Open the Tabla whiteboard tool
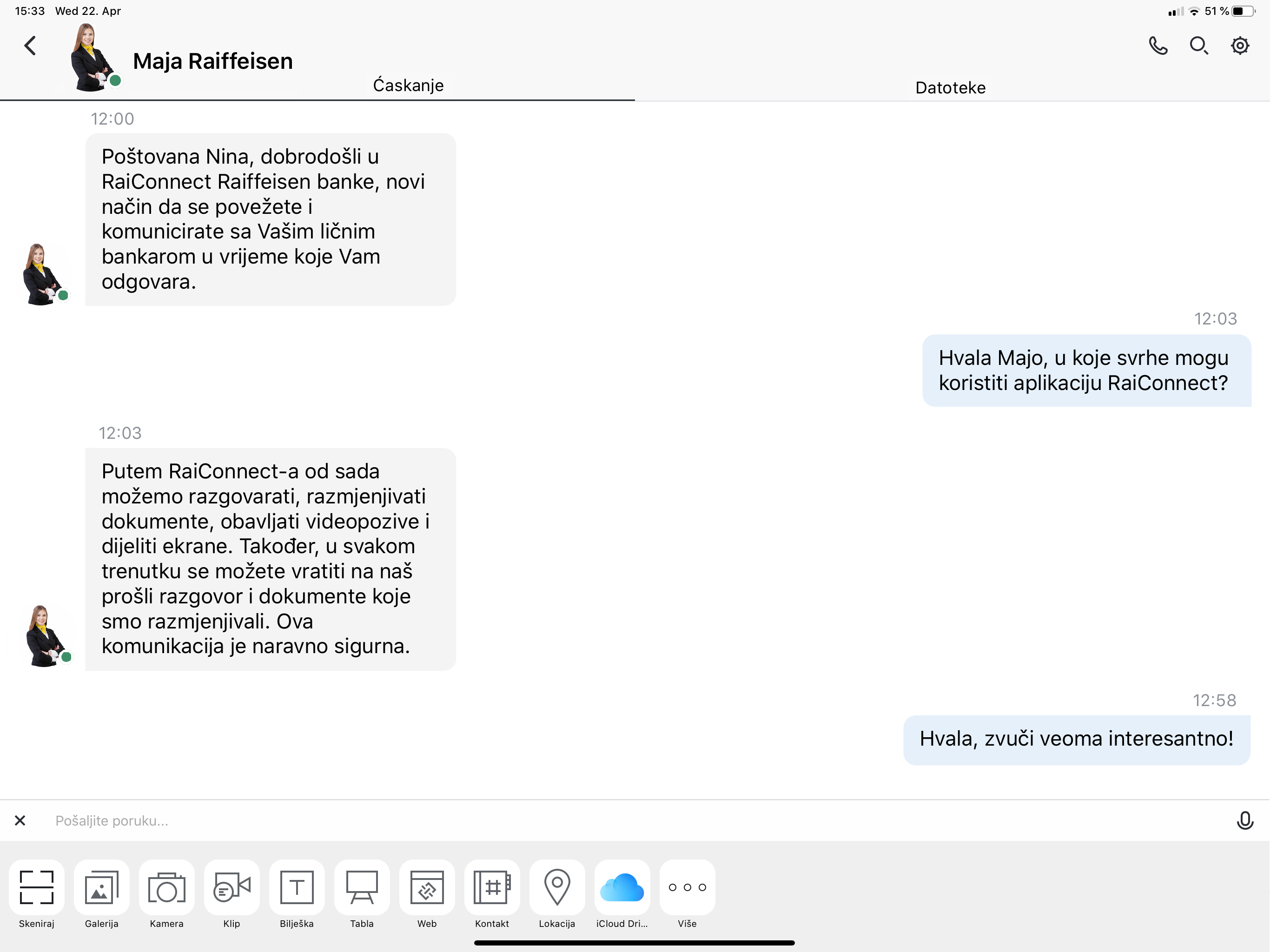Viewport: 1270px width, 952px height. pos(362,887)
